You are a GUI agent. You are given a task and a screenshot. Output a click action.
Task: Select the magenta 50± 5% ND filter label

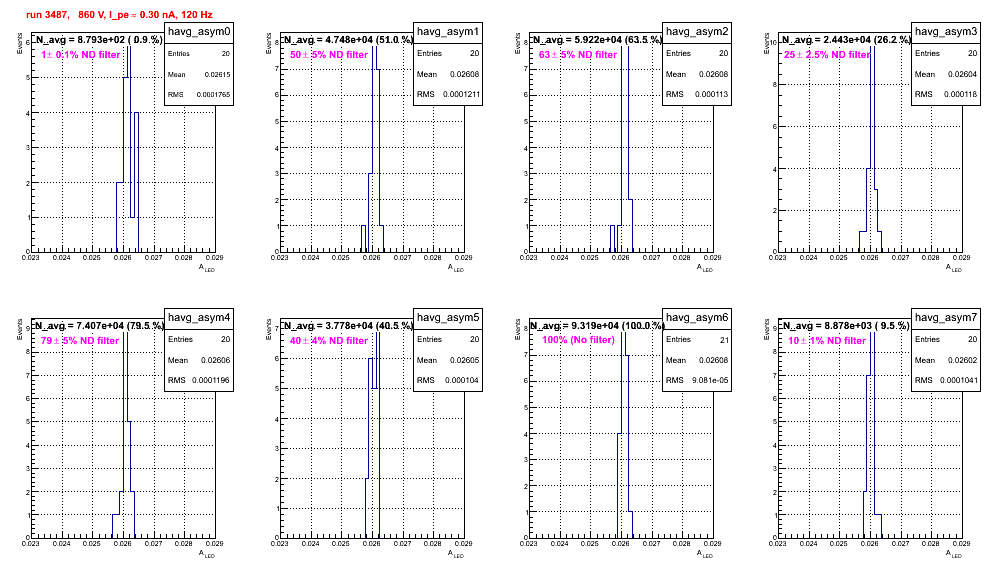point(329,55)
